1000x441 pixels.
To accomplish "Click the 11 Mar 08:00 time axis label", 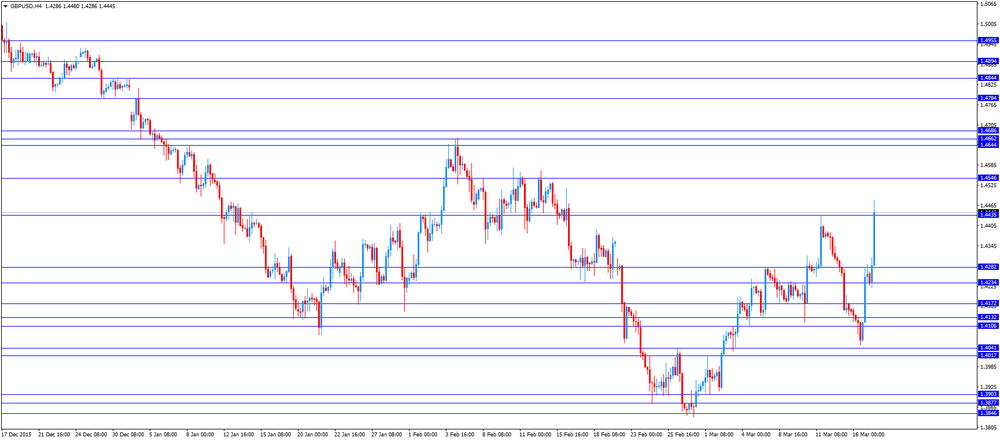I will point(830,434).
